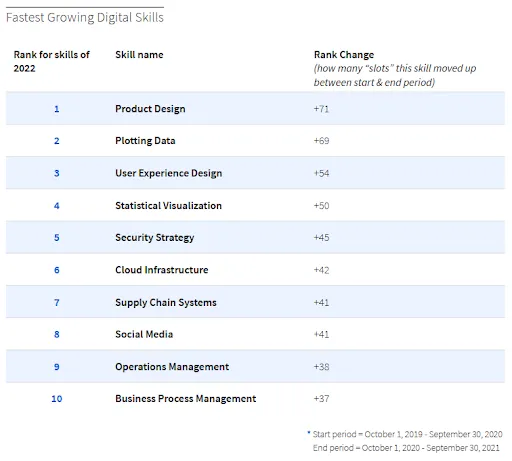512x461 pixels.
Task: Click the Plotting Data skill name
Action: [145, 141]
